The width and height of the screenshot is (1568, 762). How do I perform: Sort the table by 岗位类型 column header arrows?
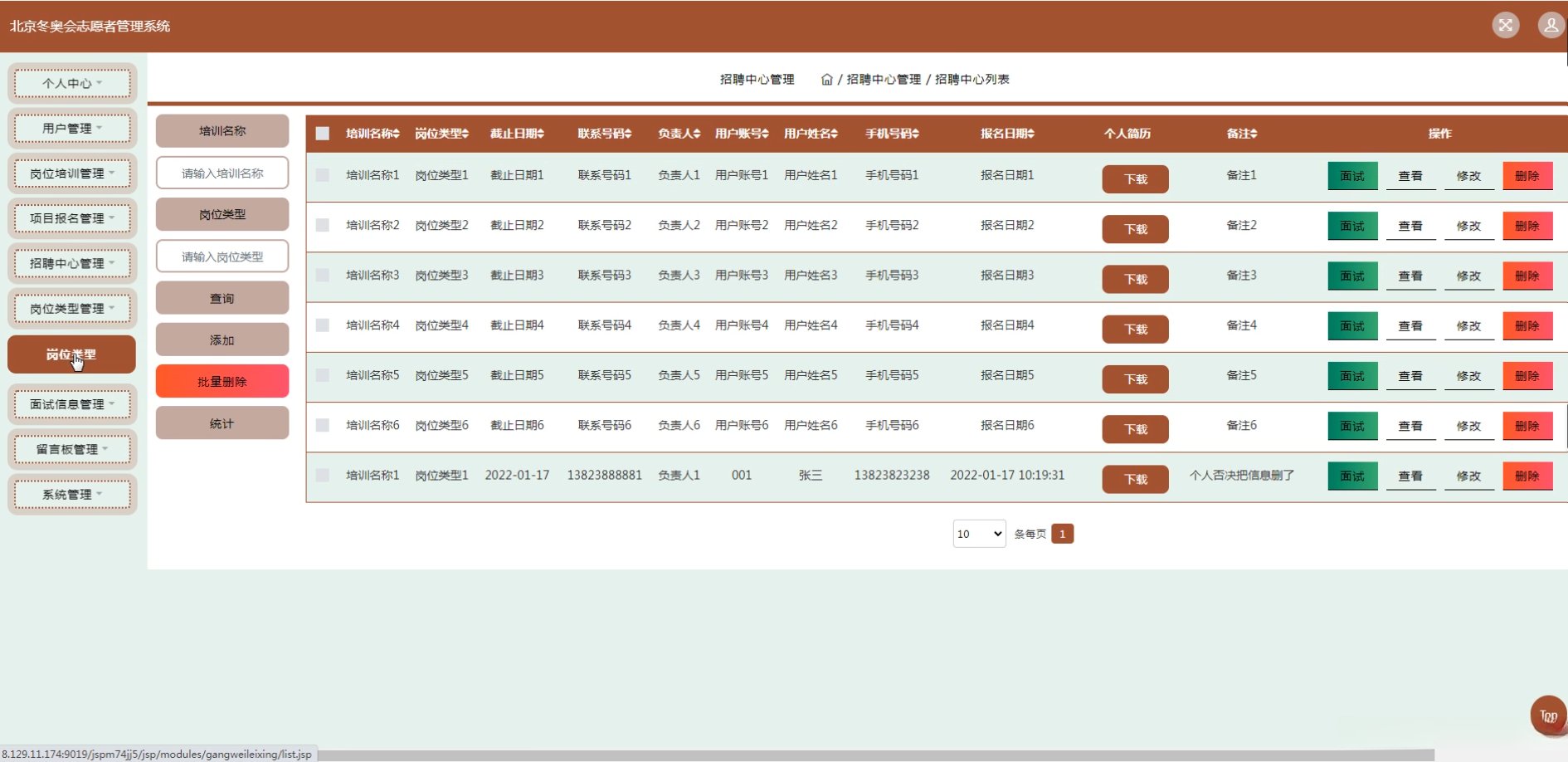(465, 134)
